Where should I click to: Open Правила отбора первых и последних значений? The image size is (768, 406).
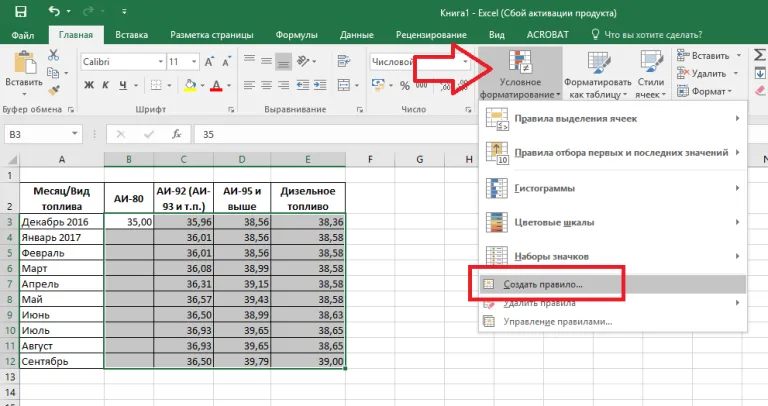click(613, 153)
